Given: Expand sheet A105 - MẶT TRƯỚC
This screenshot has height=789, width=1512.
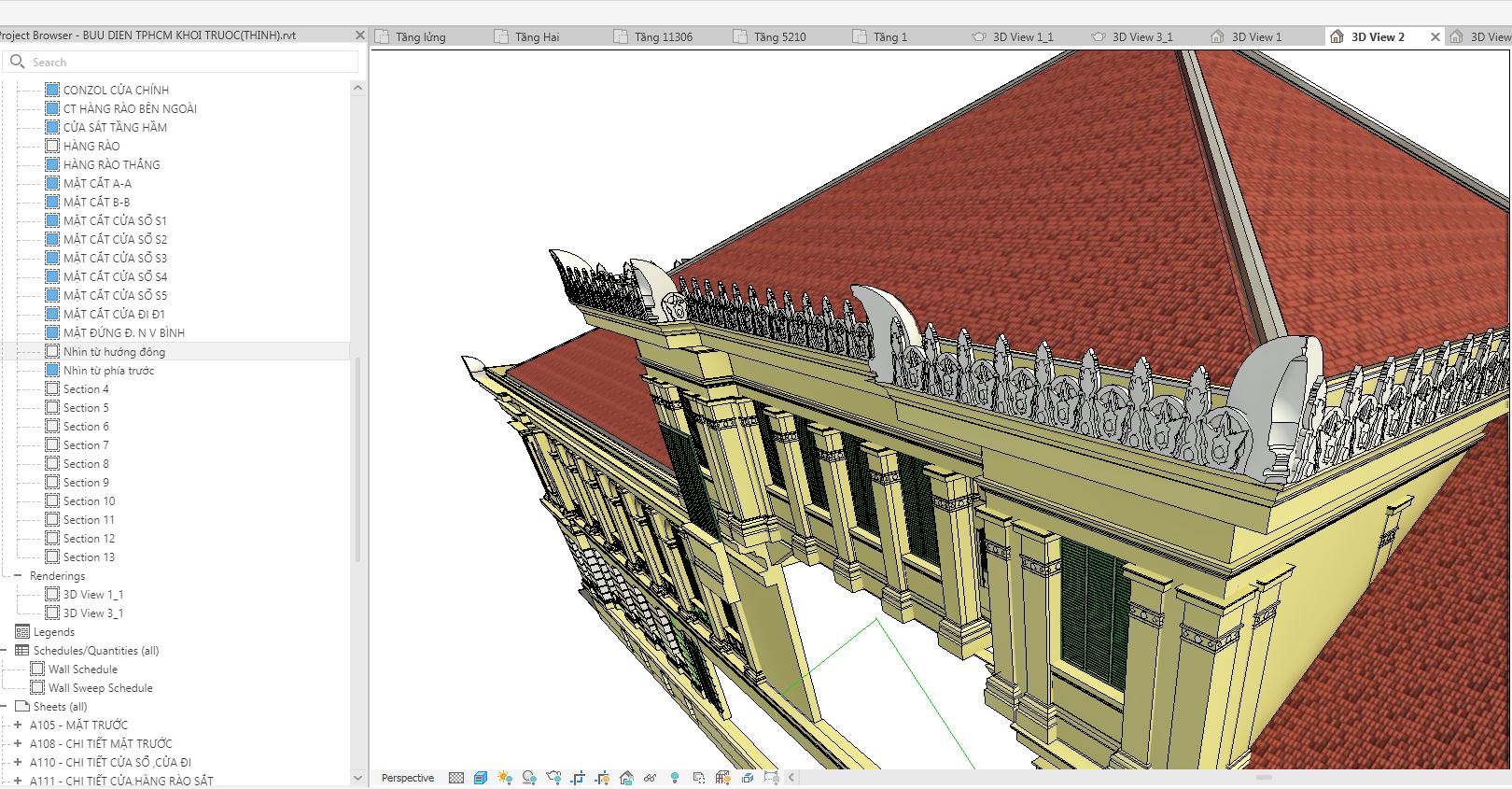Looking at the screenshot, I should click(x=18, y=725).
